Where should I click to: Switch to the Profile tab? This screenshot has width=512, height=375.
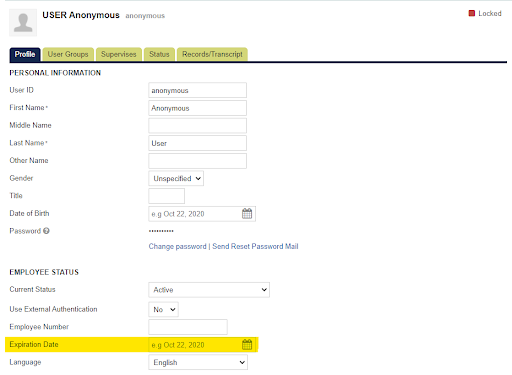point(25,54)
